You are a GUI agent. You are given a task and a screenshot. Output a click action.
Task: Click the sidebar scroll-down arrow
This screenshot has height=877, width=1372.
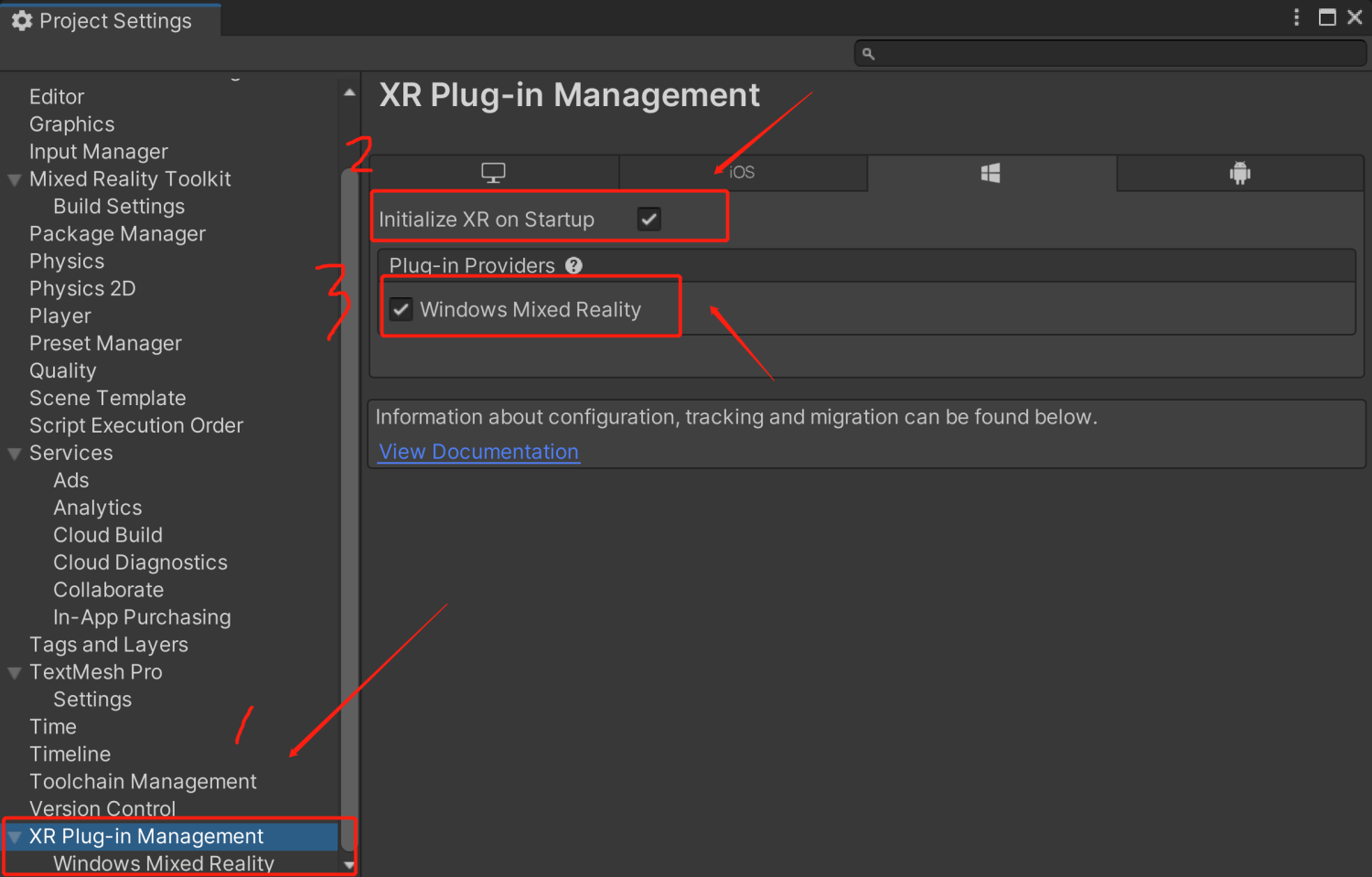coord(349,865)
